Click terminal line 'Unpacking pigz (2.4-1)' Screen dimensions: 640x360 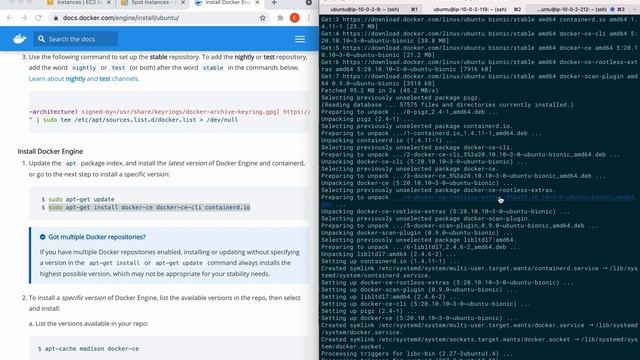(367, 119)
